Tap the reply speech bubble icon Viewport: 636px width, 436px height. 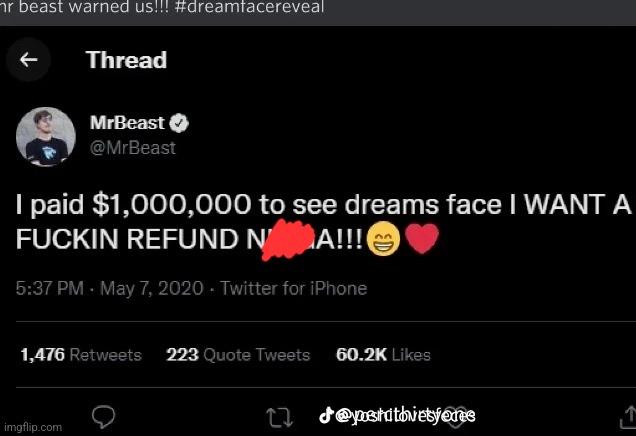(x=104, y=415)
